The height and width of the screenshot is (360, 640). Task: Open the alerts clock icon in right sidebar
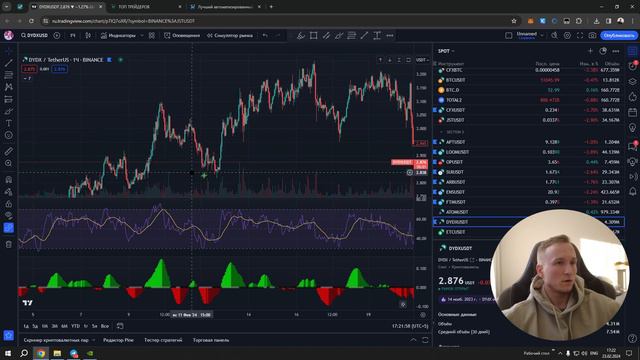click(x=633, y=66)
